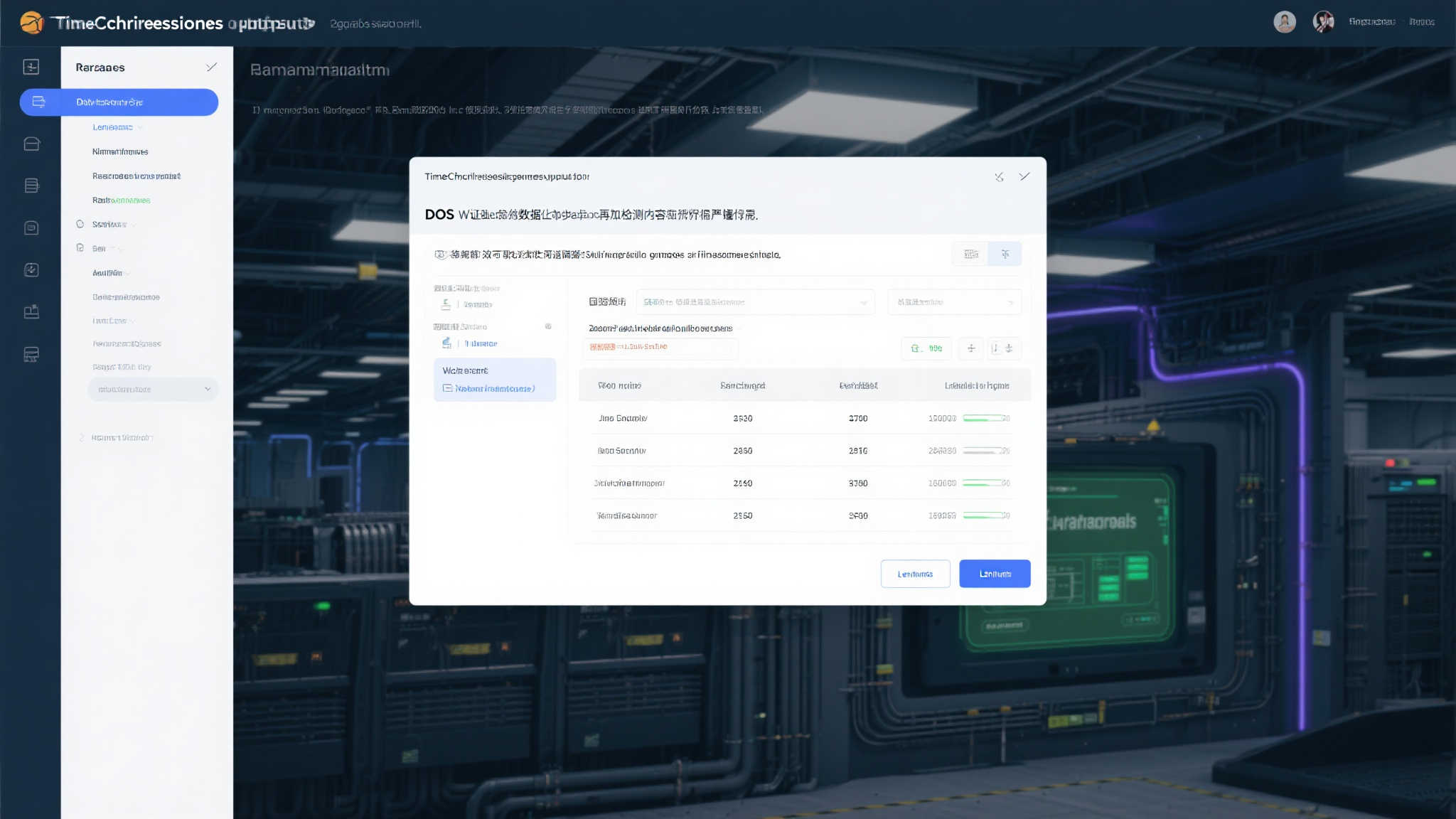
Task: Click the blue Lenitunts button in dialog footer
Action: click(994, 574)
